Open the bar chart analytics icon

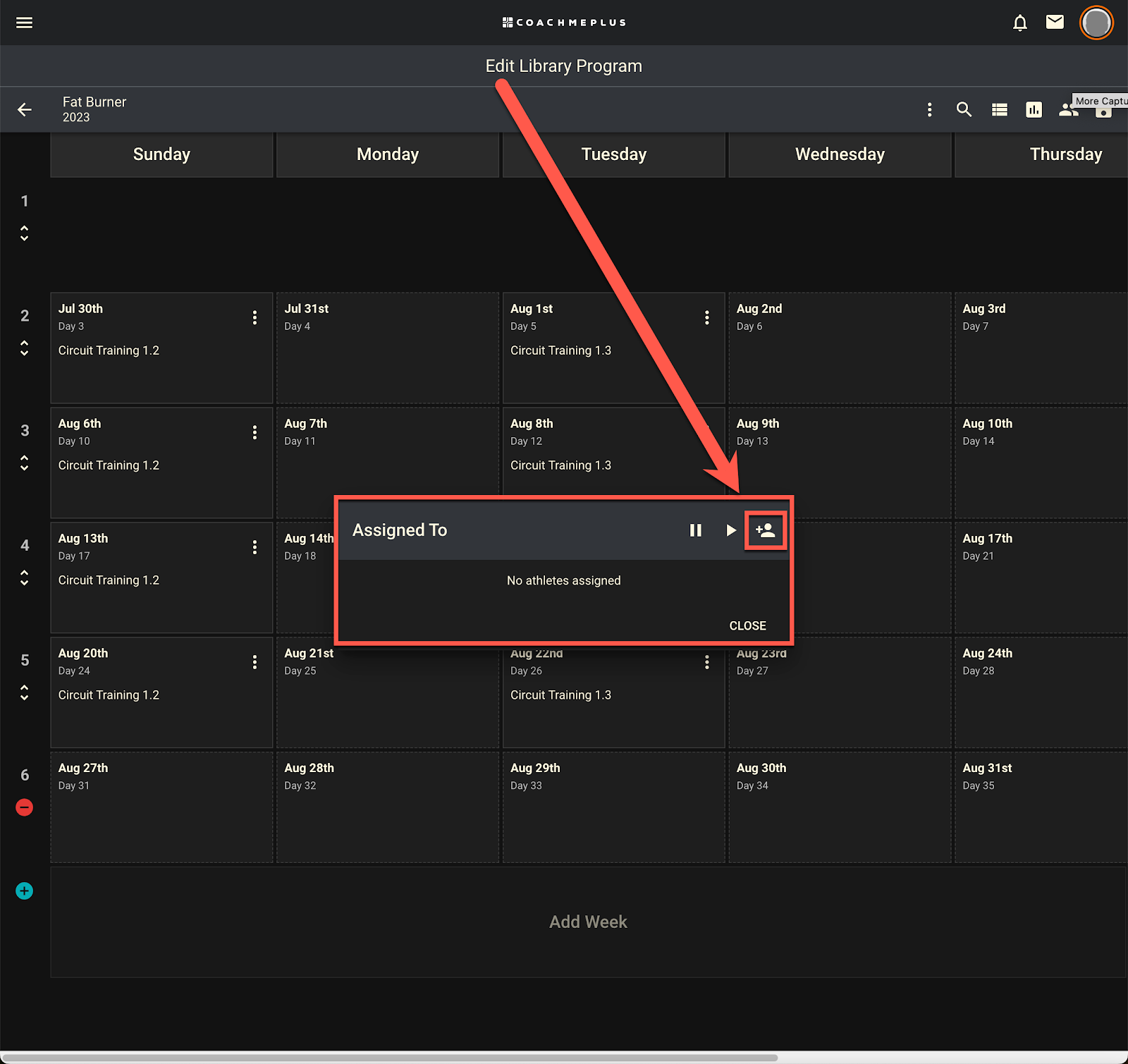pos(1034,109)
